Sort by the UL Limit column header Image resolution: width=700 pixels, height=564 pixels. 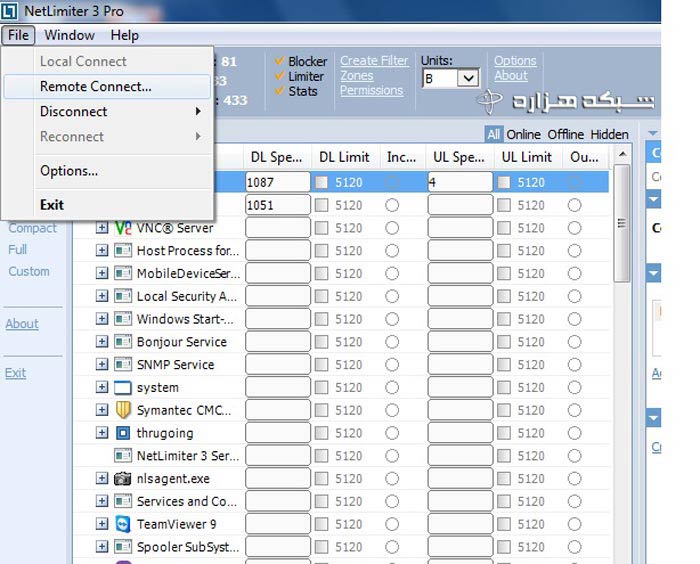point(527,157)
